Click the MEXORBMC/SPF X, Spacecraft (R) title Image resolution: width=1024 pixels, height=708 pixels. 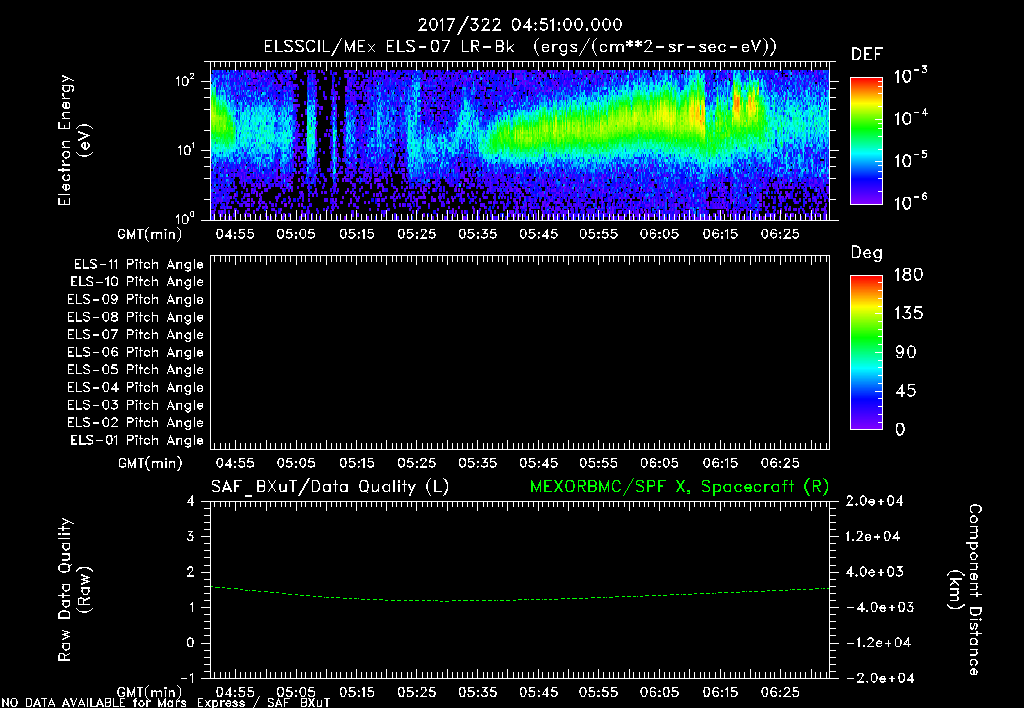point(679,487)
